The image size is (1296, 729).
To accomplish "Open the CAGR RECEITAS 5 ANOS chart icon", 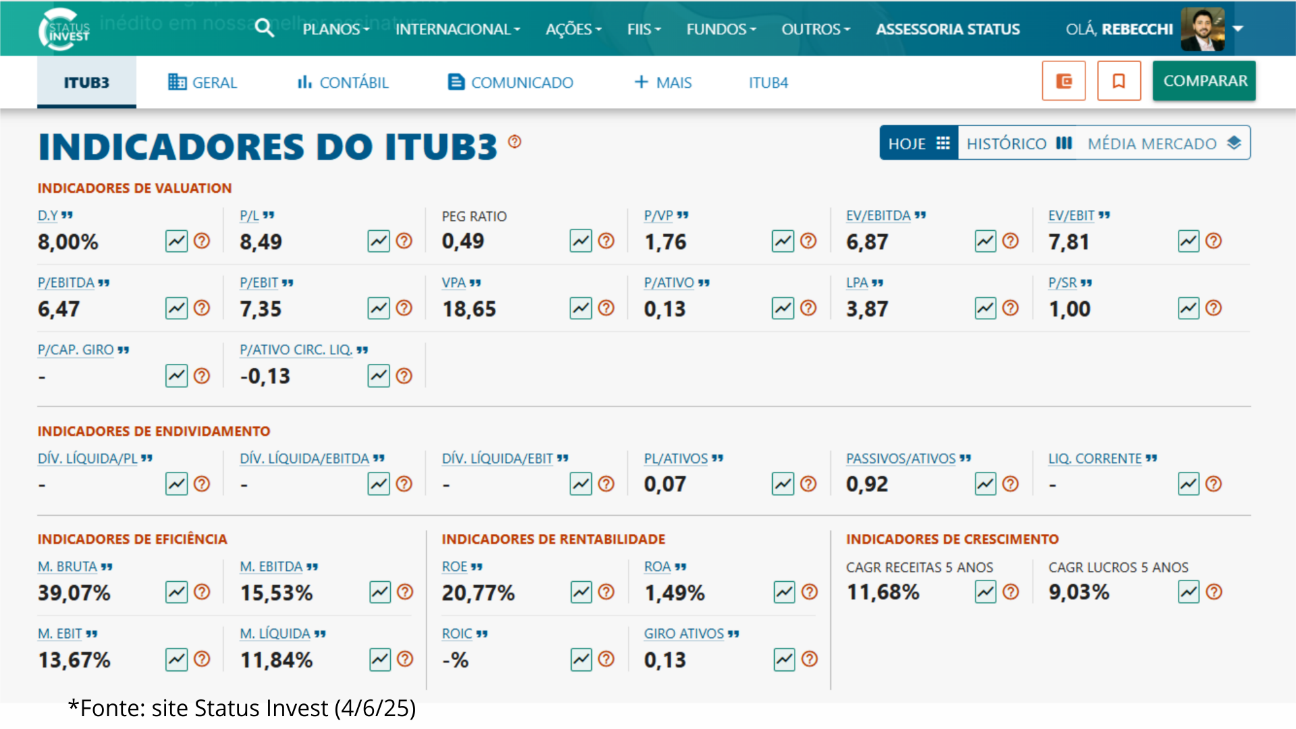I will coord(986,592).
